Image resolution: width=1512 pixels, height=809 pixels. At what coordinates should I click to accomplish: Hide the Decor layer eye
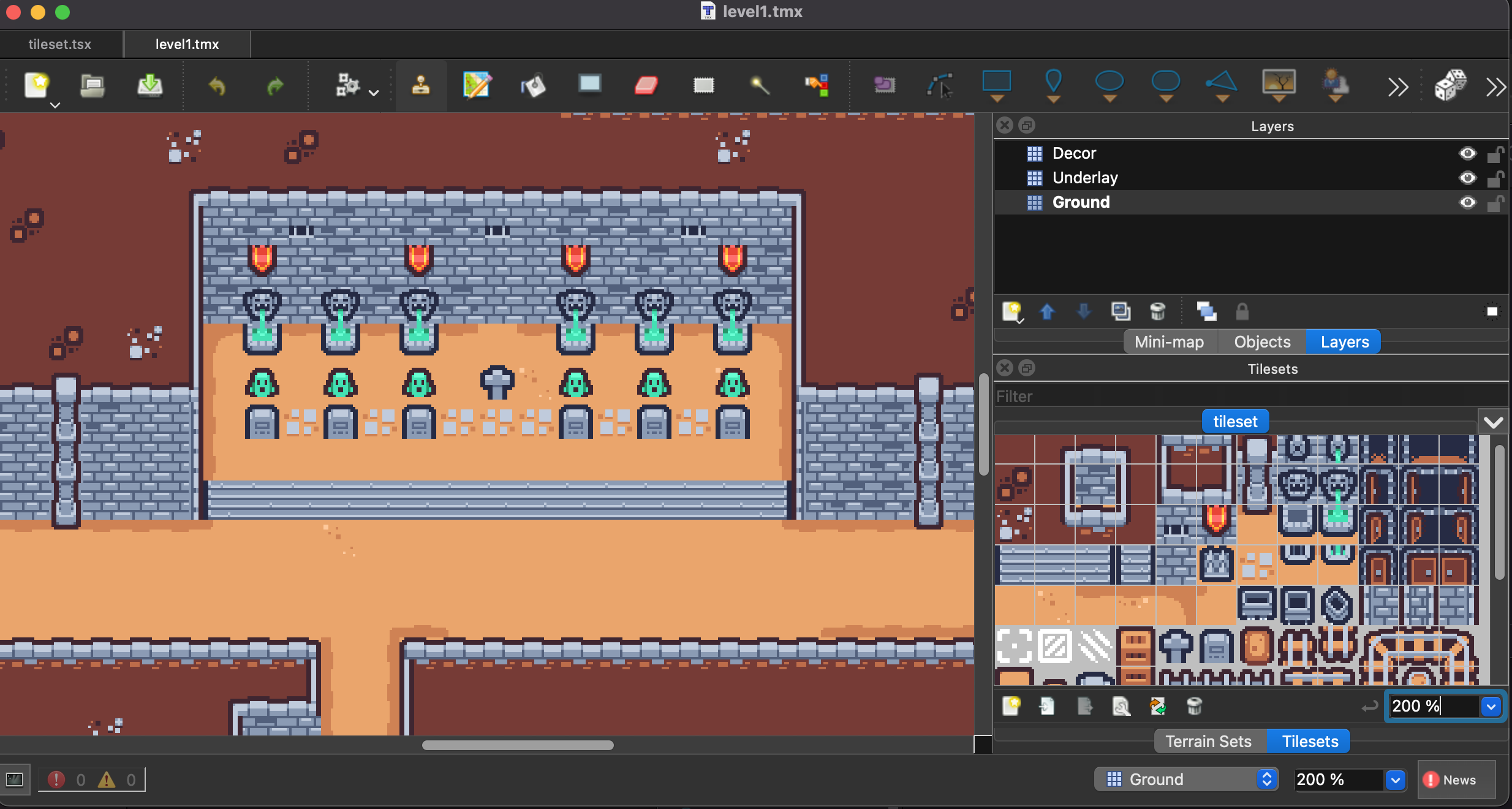click(1467, 153)
